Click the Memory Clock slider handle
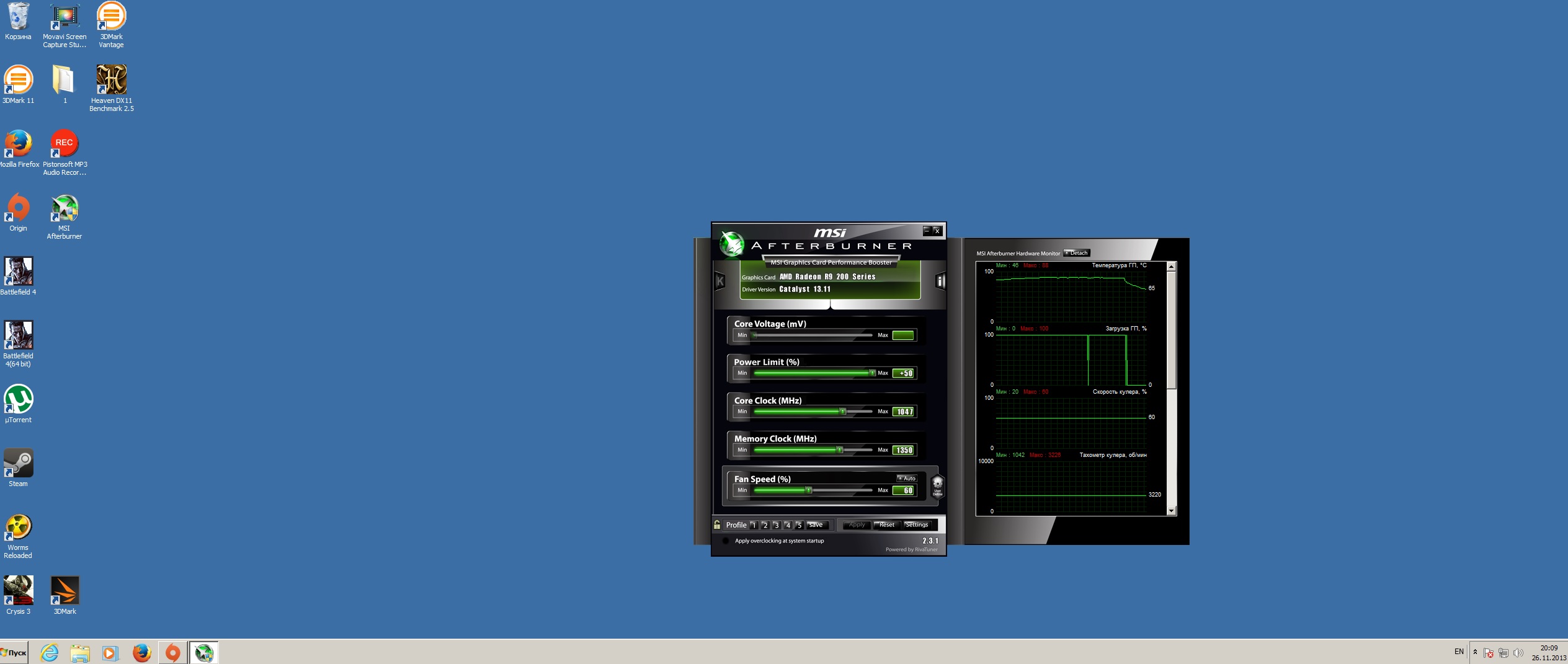Viewport: 1568px width, 664px height. [840, 450]
